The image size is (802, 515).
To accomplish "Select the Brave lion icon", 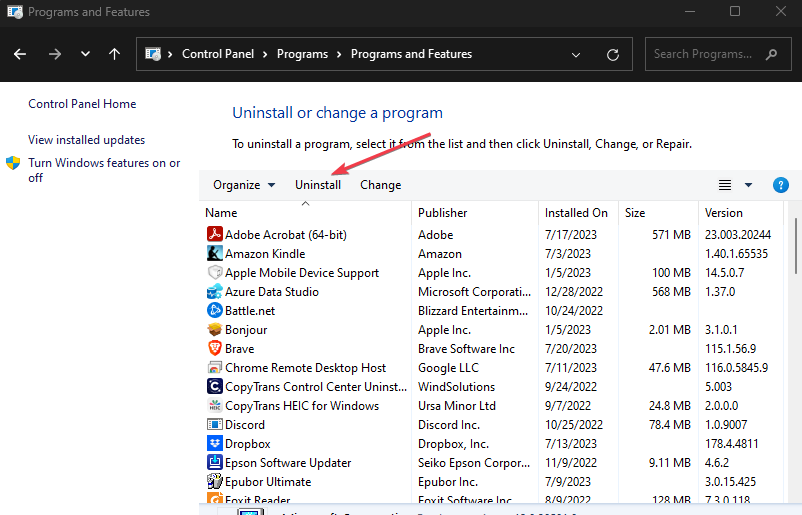I will tap(214, 348).
